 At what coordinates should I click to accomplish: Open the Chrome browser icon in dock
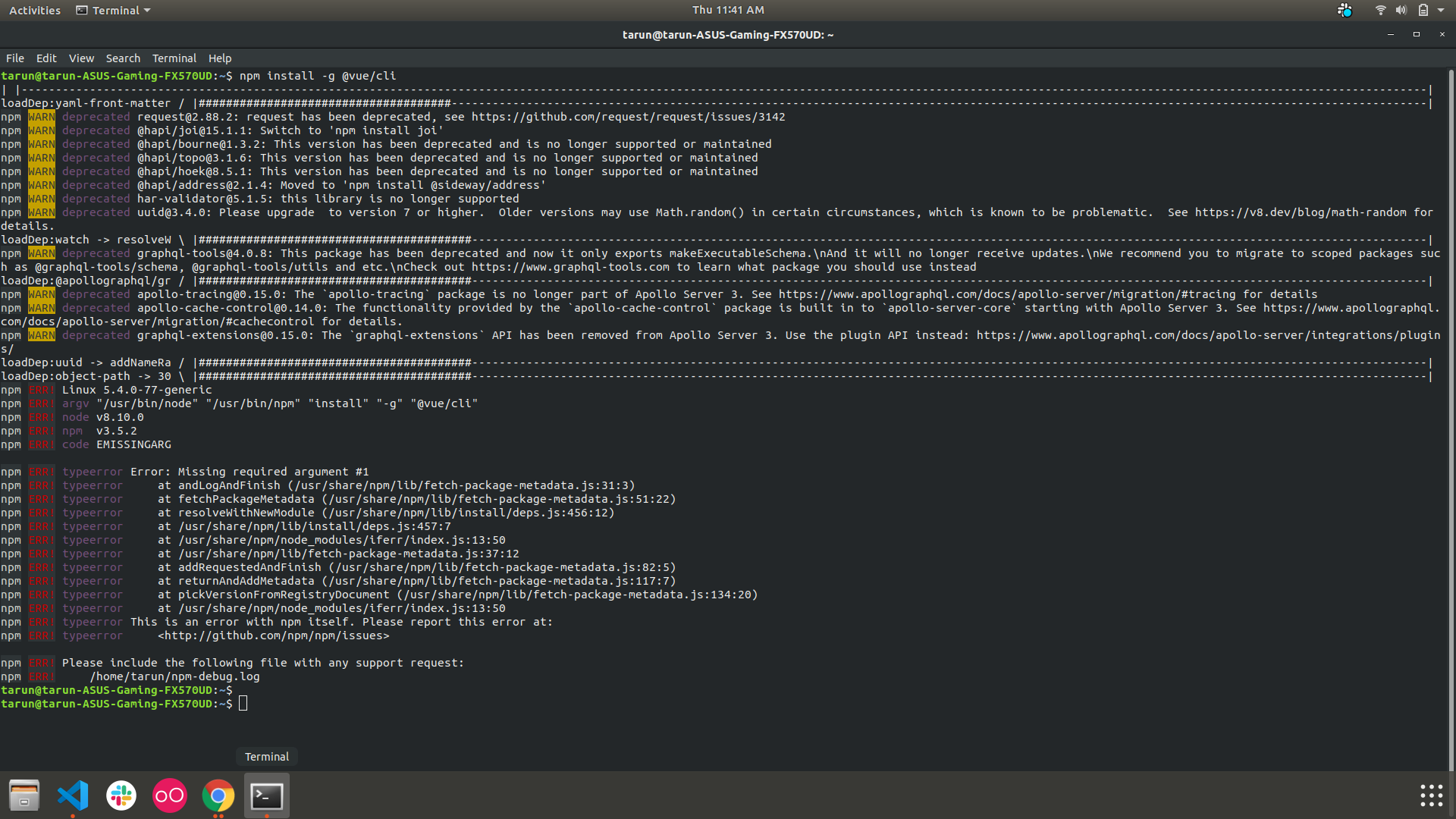[x=218, y=795]
